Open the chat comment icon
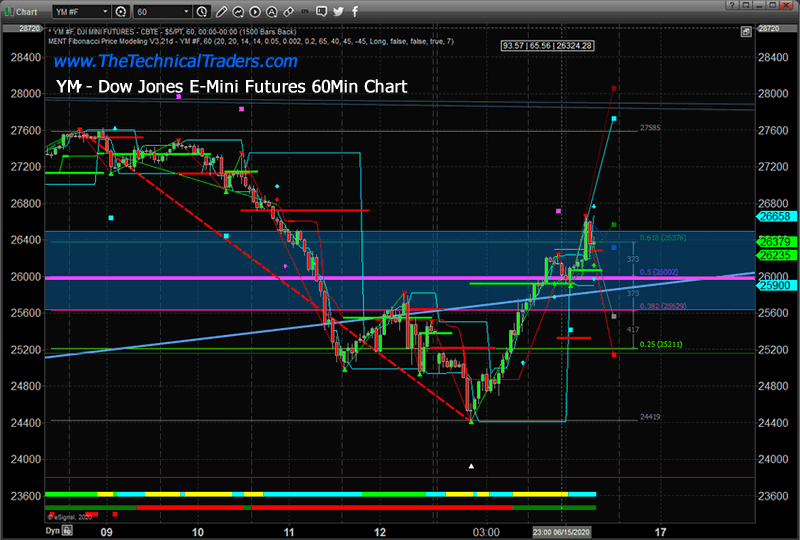This screenshot has width=800, height=540. [x=321, y=11]
